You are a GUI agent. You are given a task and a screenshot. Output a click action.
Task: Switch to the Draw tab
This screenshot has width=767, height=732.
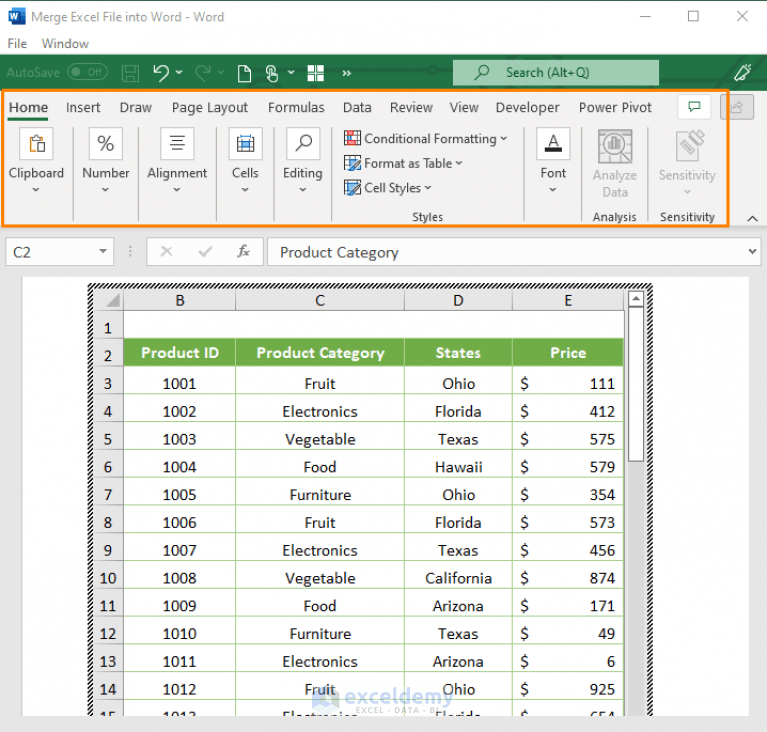(x=135, y=108)
